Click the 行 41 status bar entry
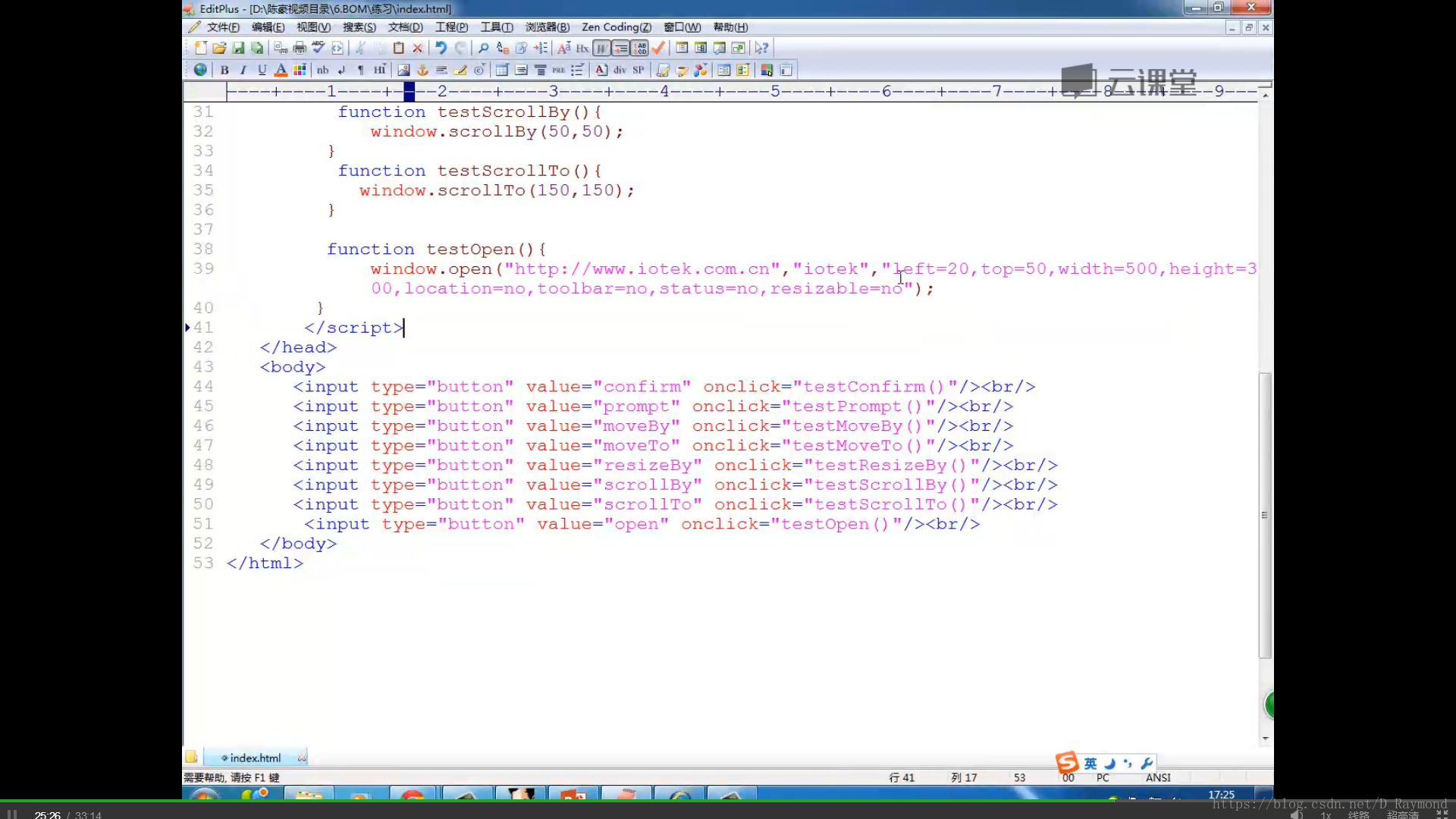This screenshot has width=1456, height=819. (902, 777)
